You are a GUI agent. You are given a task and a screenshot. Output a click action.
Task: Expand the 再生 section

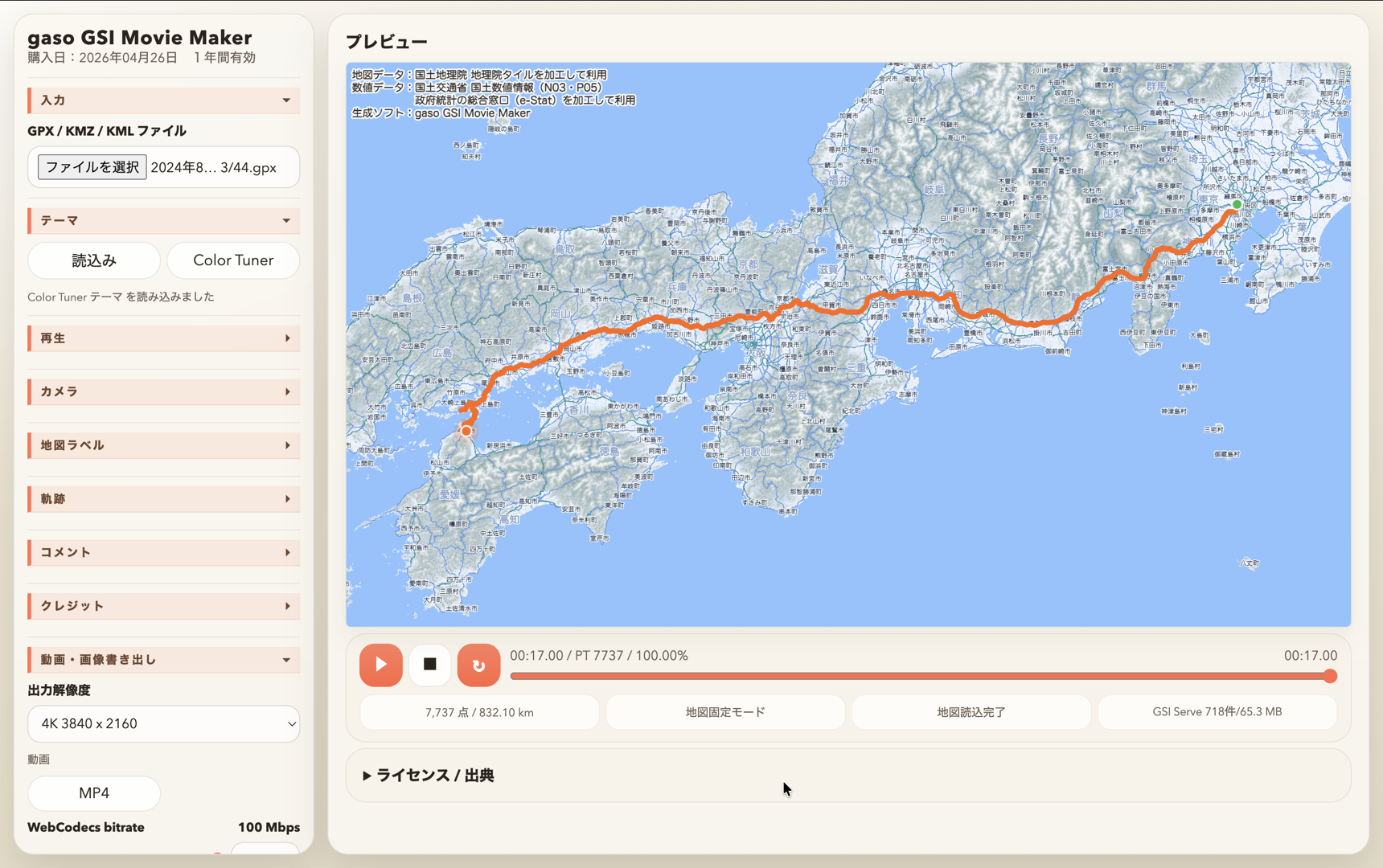coord(163,338)
